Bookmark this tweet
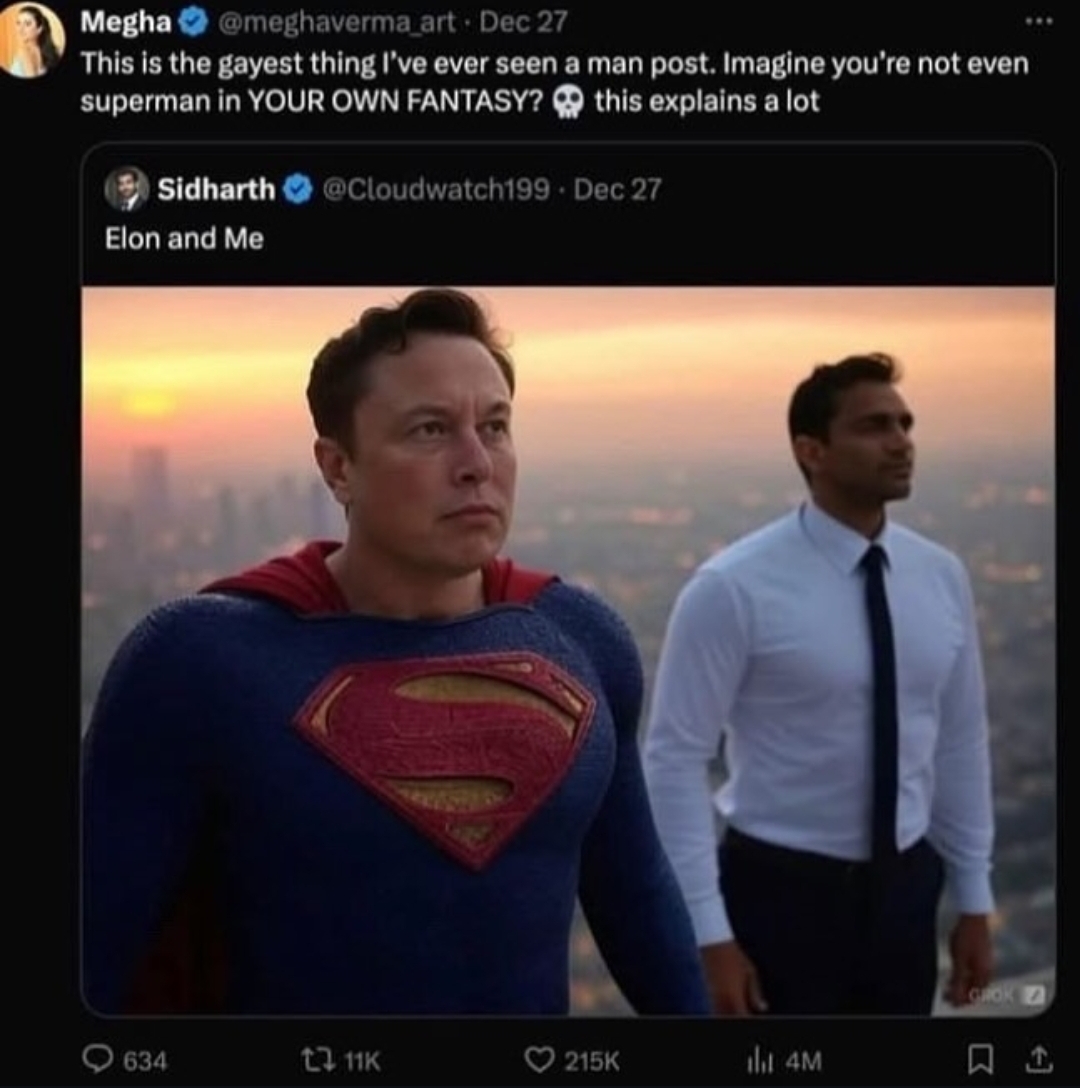The image size is (1080, 1088). (979, 1060)
